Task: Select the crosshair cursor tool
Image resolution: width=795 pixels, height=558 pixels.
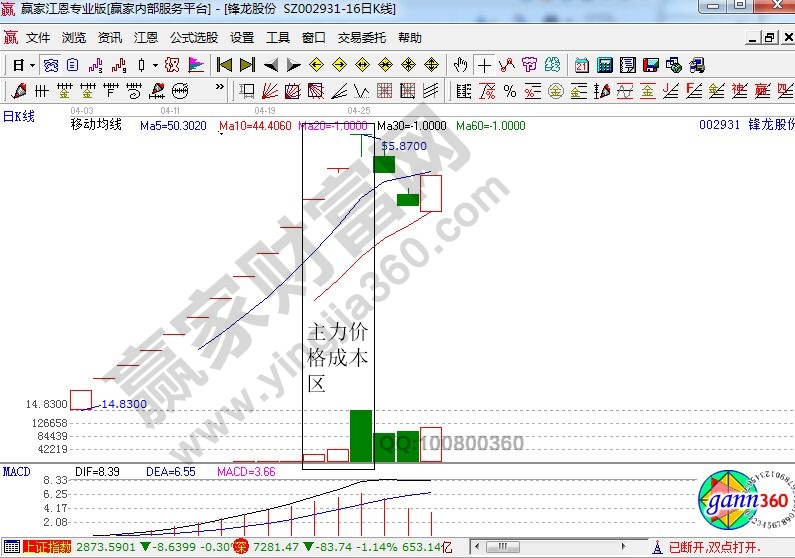Action: (484, 65)
